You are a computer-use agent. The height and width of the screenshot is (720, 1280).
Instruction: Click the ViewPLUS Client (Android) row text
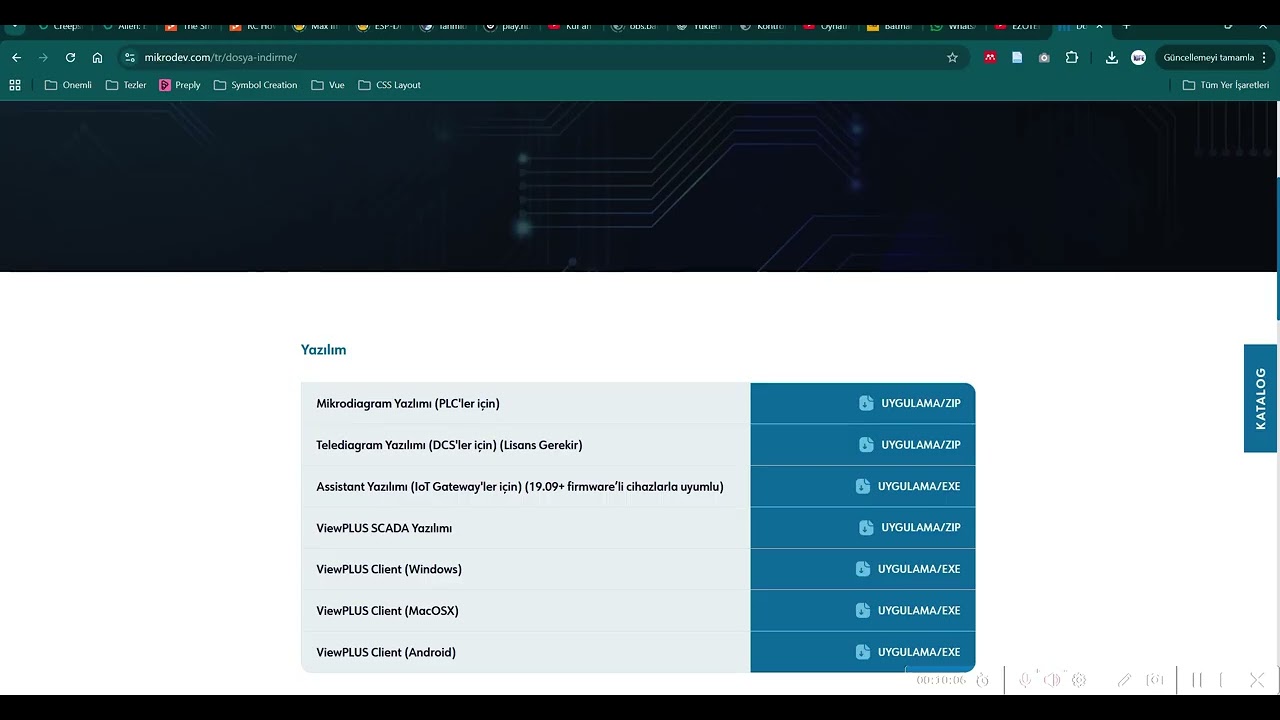[386, 652]
